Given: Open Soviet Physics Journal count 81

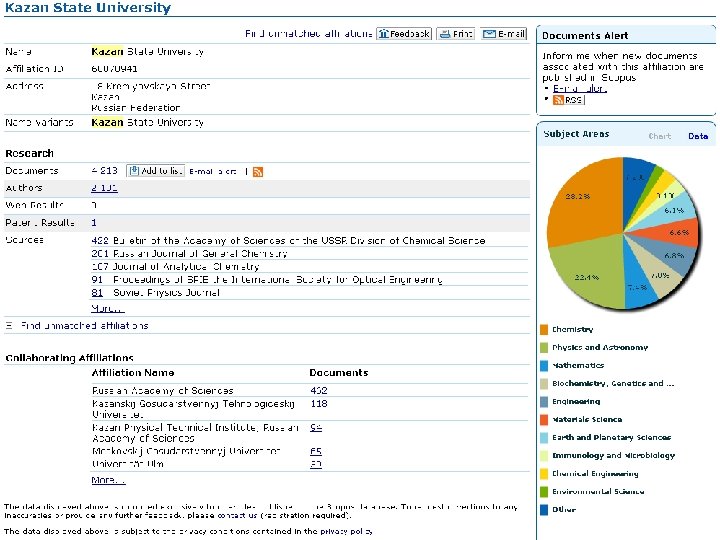Looking at the screenshot, I should [x=97, y=293].
